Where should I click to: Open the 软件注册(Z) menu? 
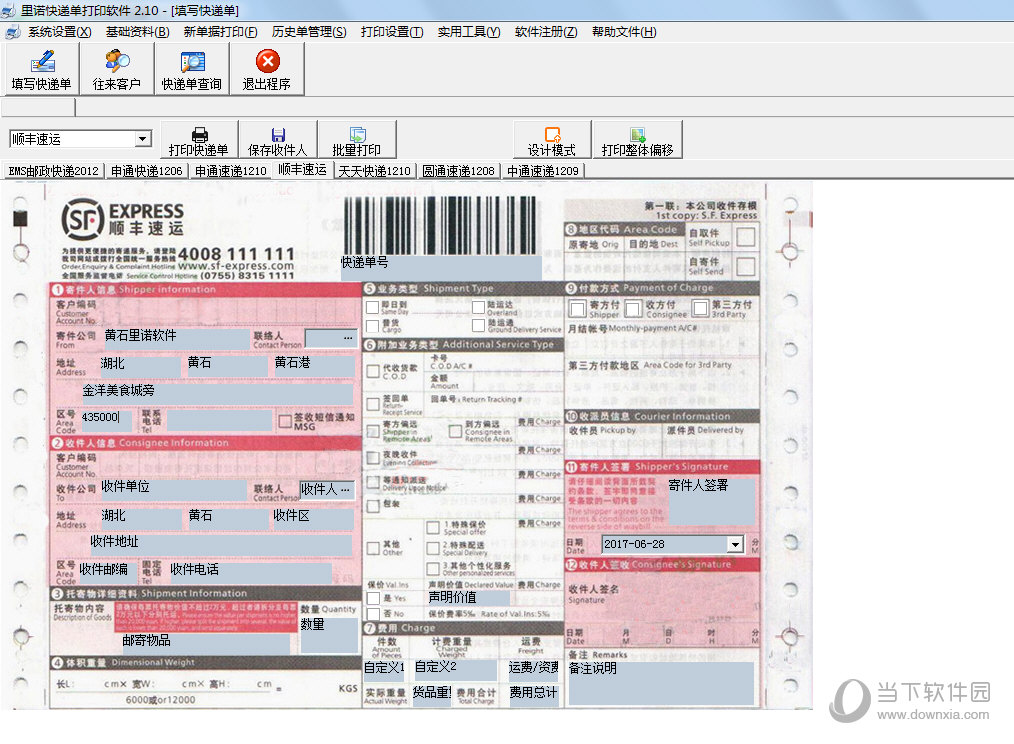pyautogui.click(x=546, y=32)
